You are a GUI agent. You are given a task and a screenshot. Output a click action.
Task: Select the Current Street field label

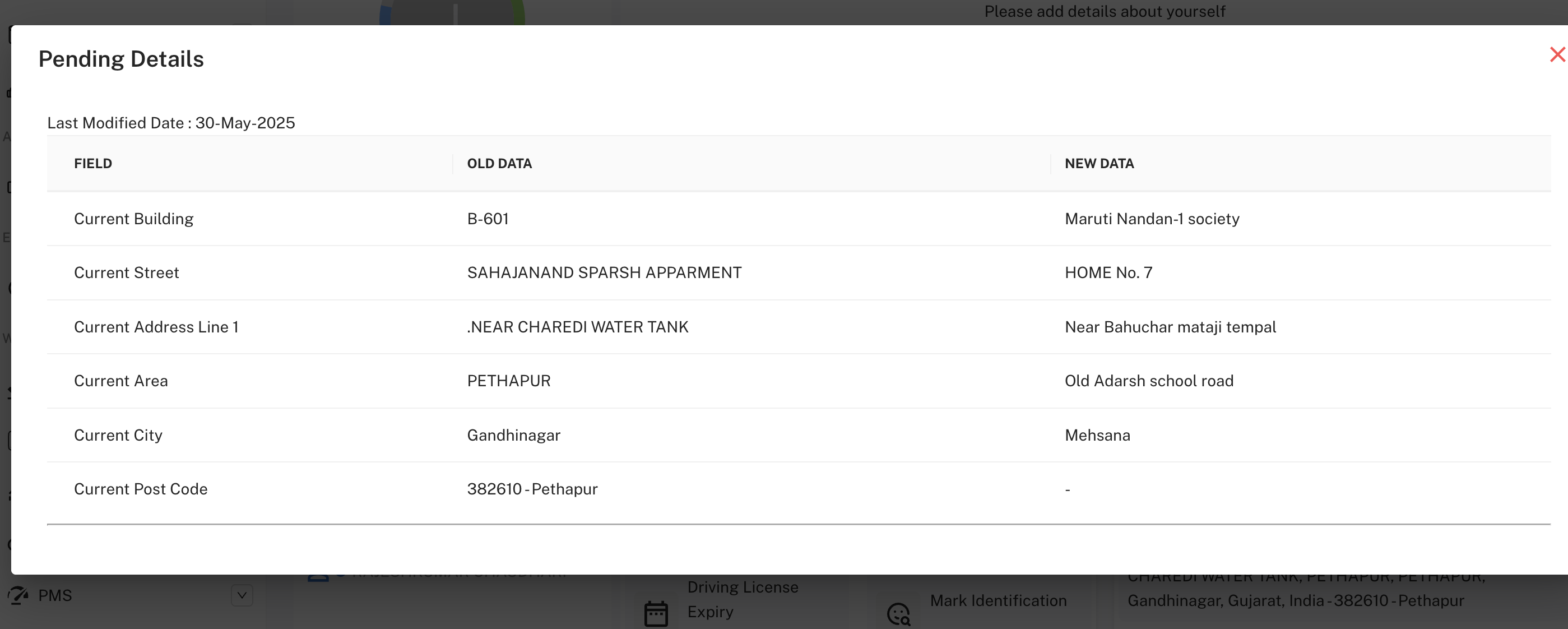tap(126, 272)
